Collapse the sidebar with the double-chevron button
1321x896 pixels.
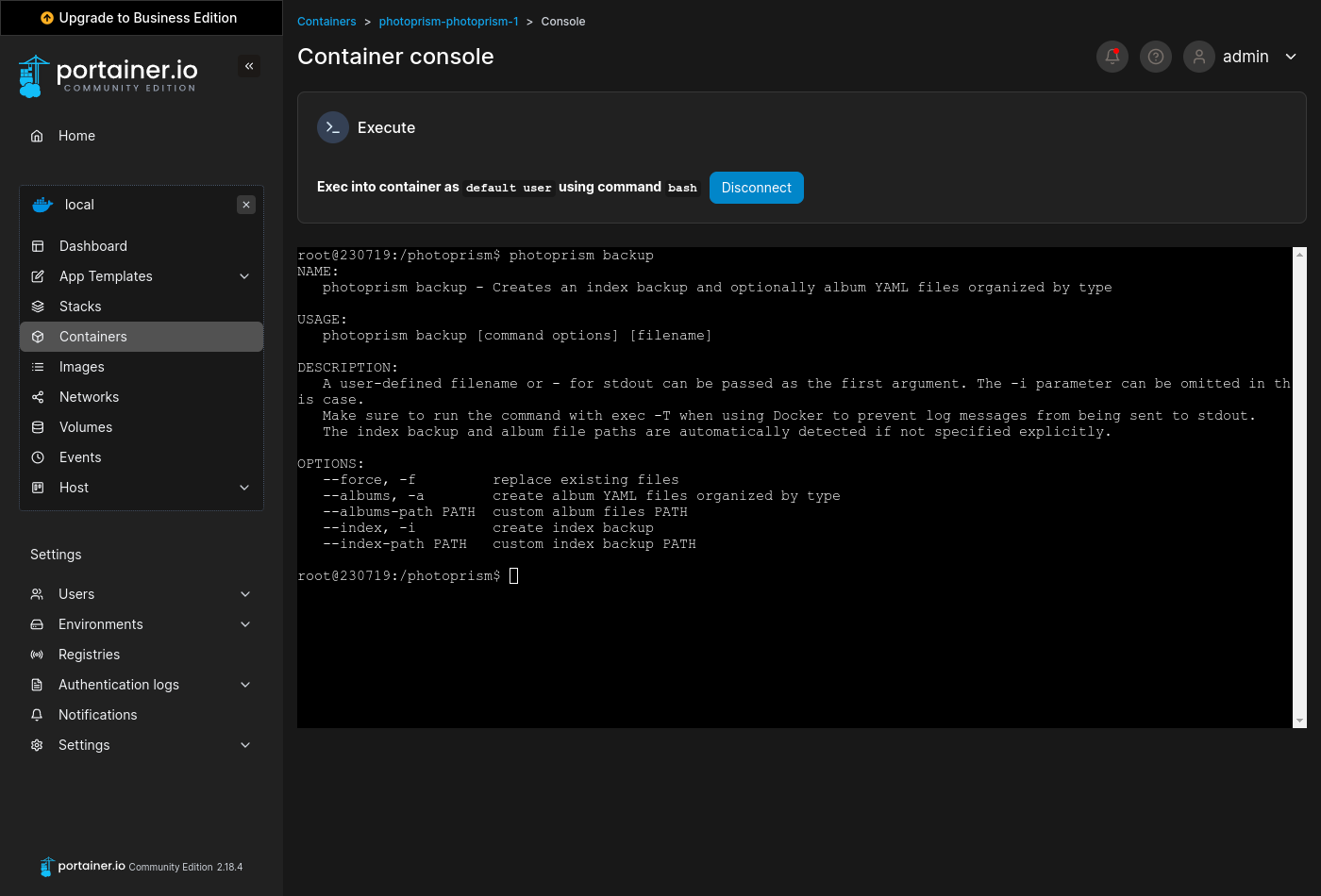tap(249, 66)
